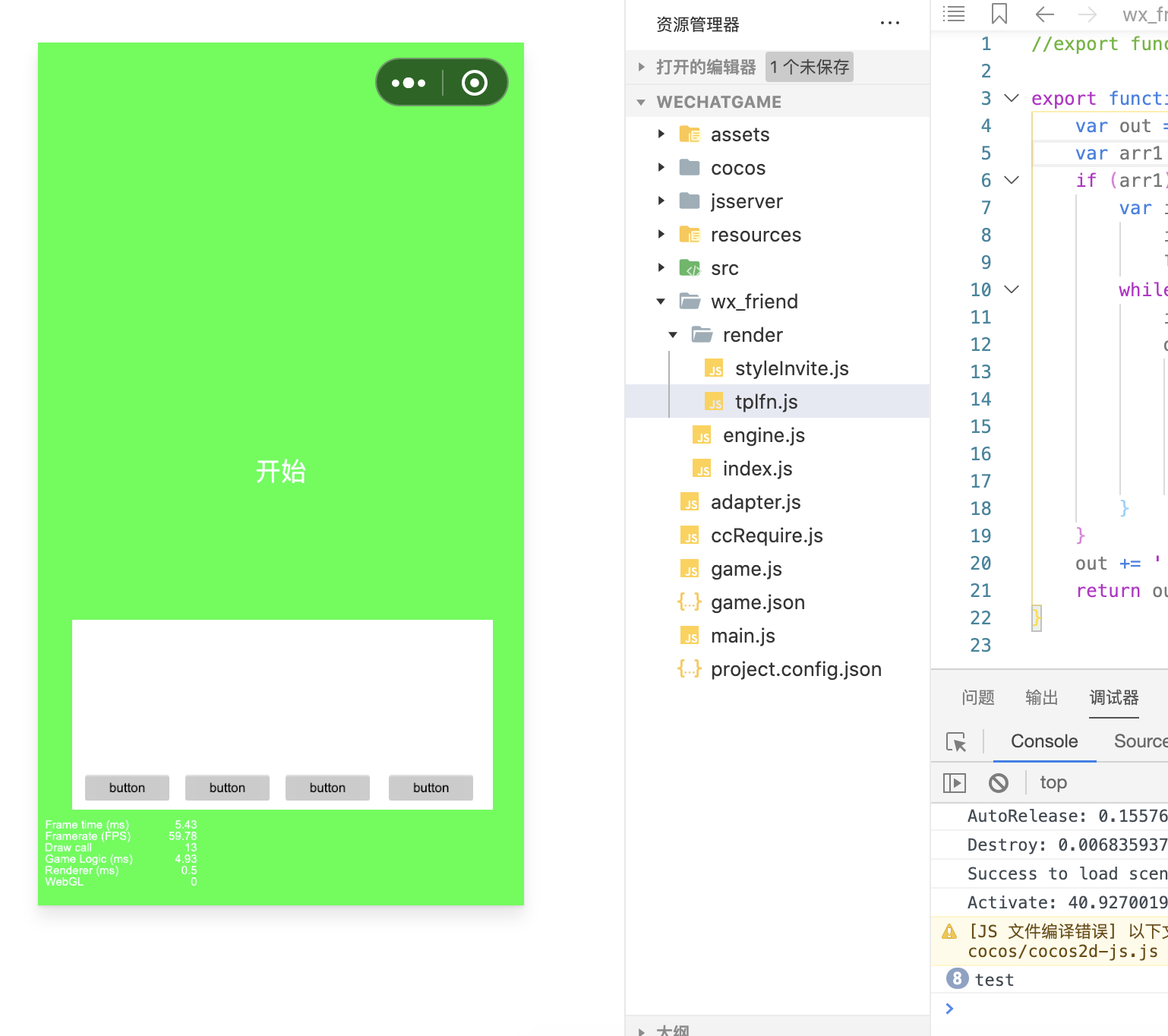Open index.js in the file tree
Screen dimensions: 1168x1036
pyautogui.click(x=757, y=469)
